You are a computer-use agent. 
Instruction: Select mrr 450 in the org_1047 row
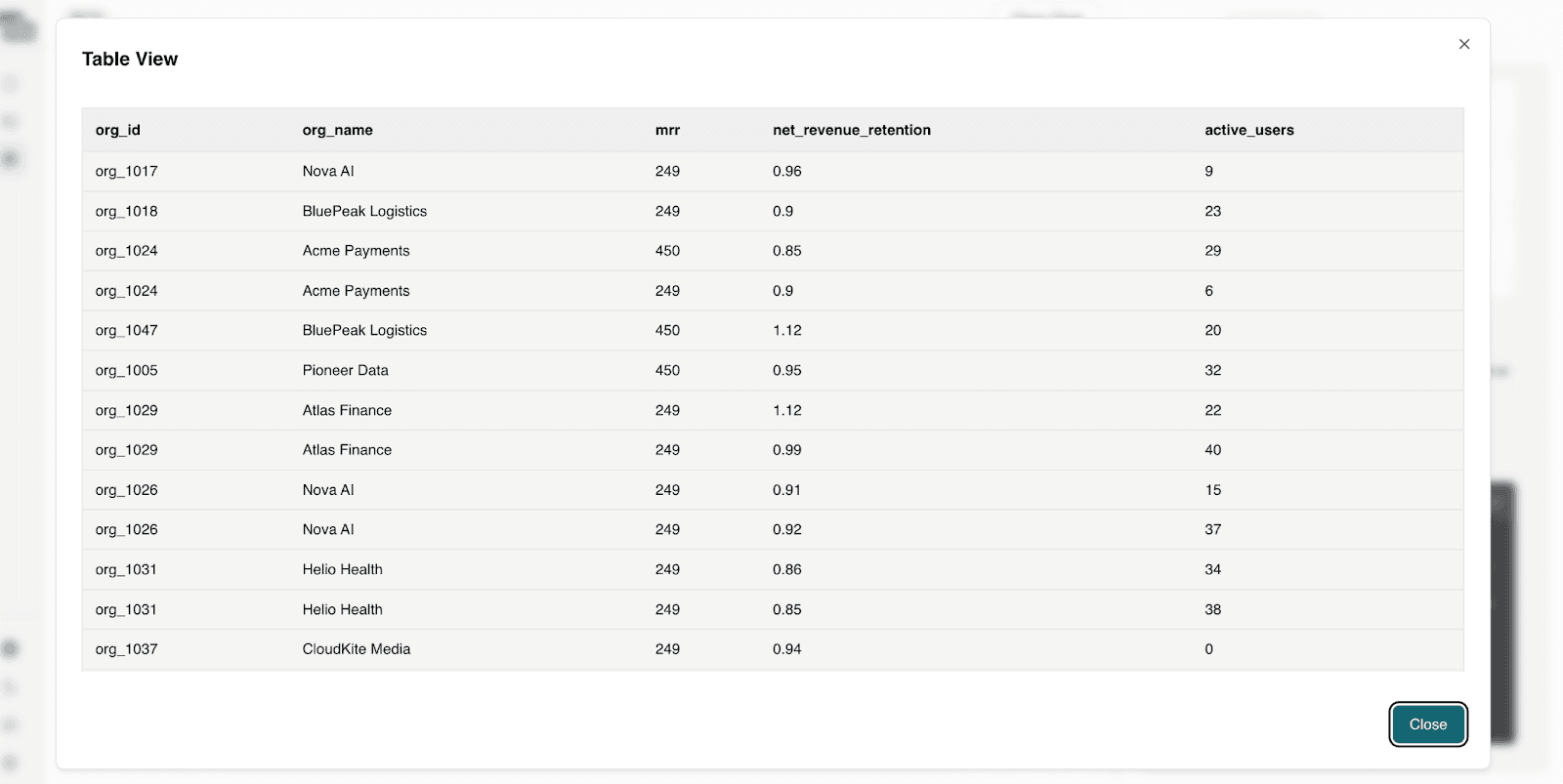coord(667,330)
